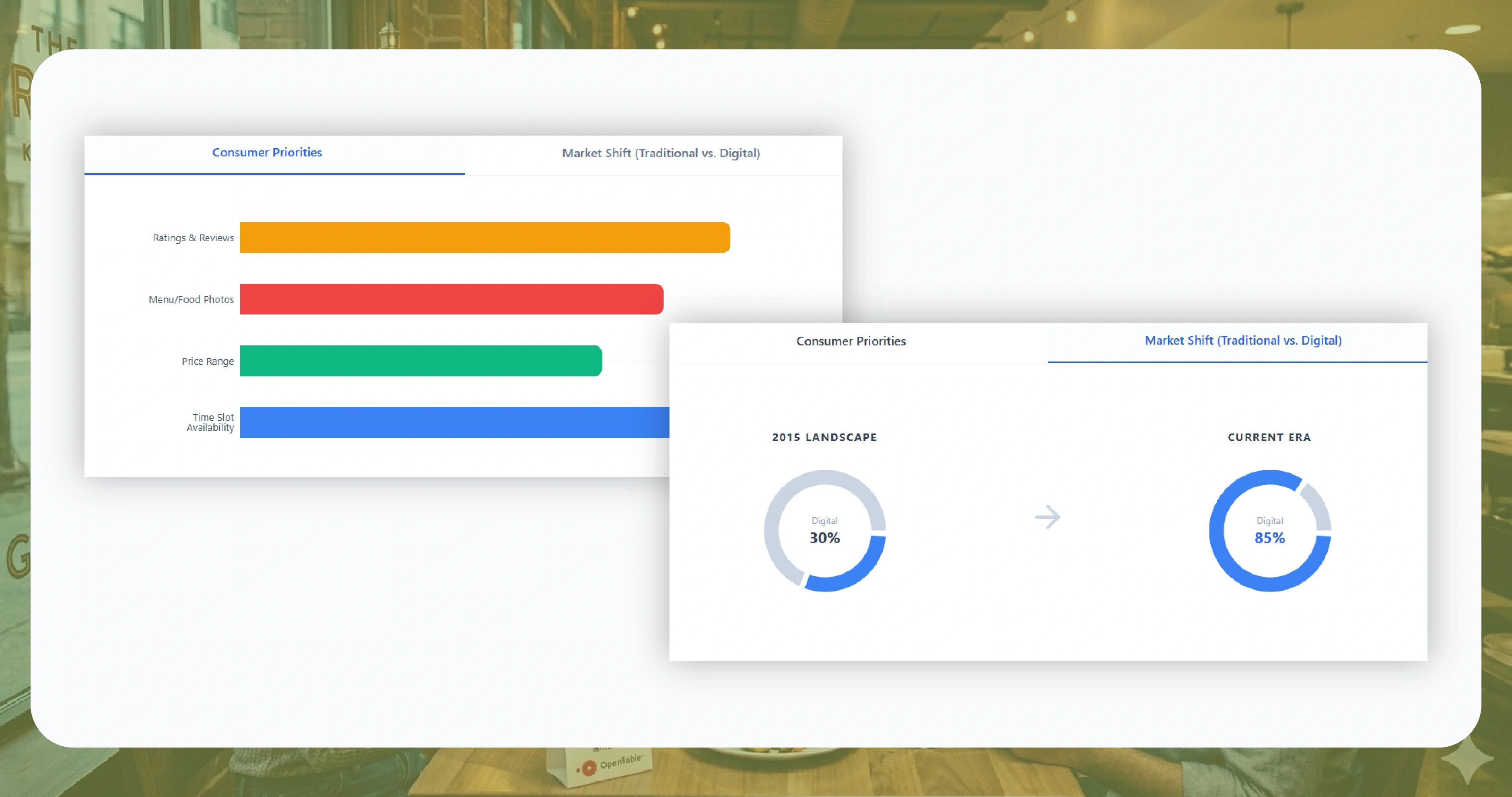Click the green Price Range bar

[x=420, y=361]
